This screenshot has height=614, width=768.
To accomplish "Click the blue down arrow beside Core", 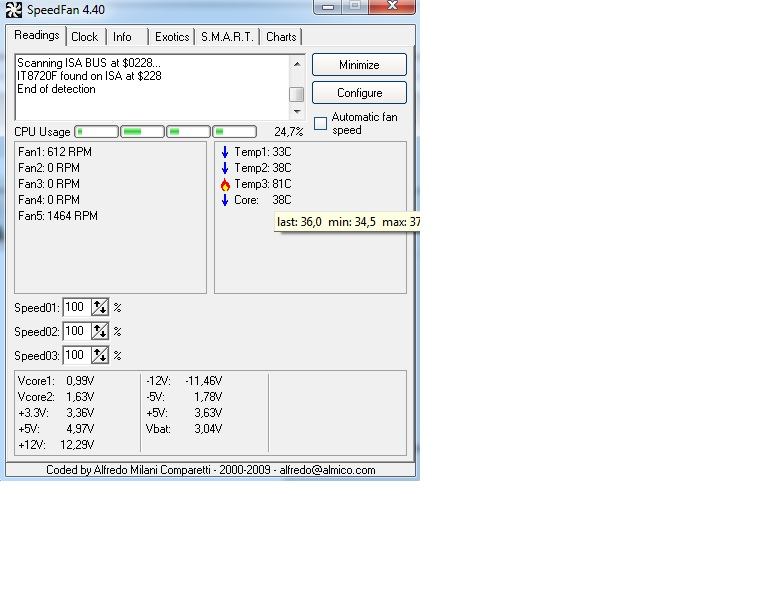I will click(x=225, y=200).
